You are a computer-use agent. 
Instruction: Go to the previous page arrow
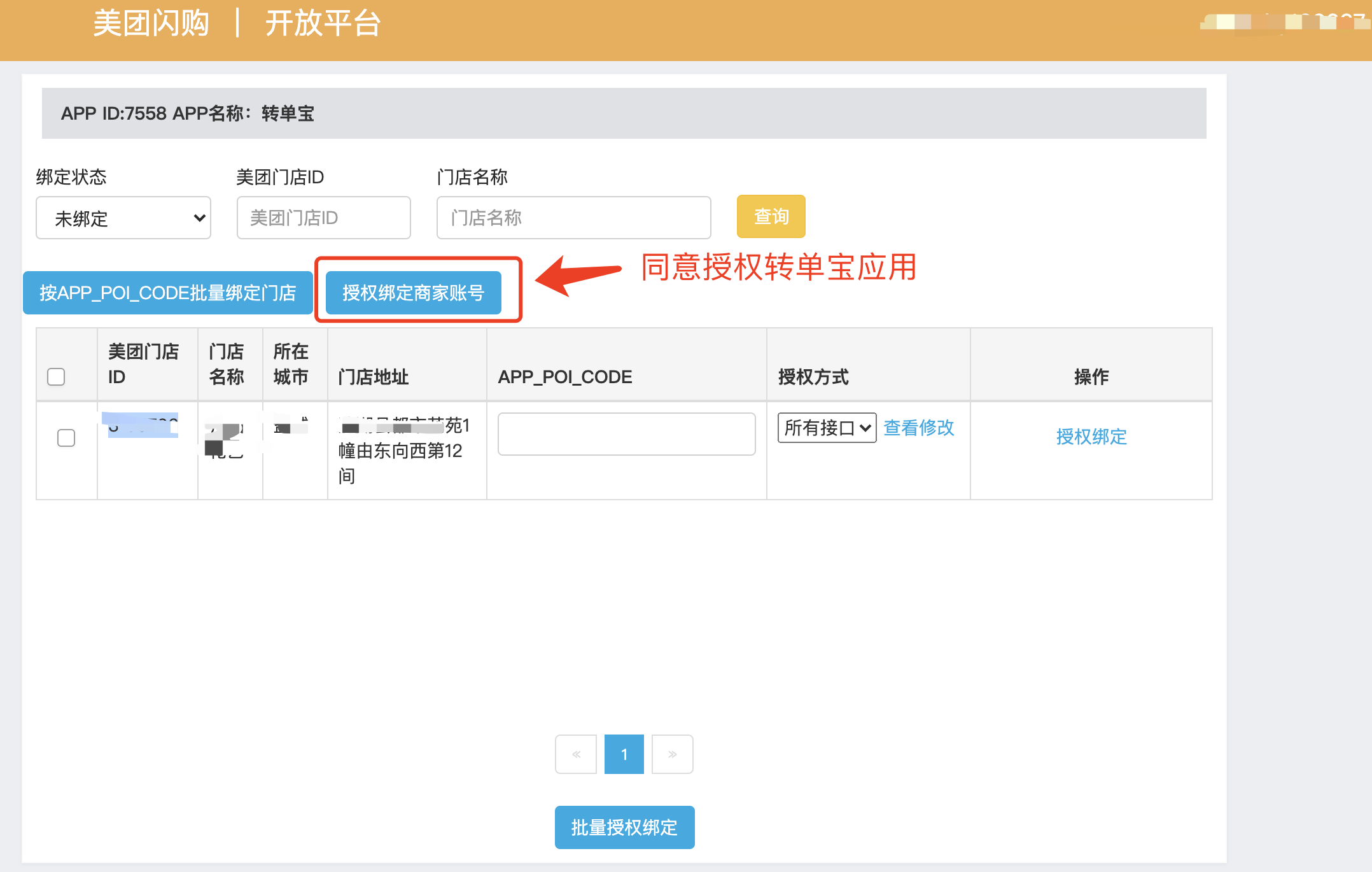click(576, 754)
